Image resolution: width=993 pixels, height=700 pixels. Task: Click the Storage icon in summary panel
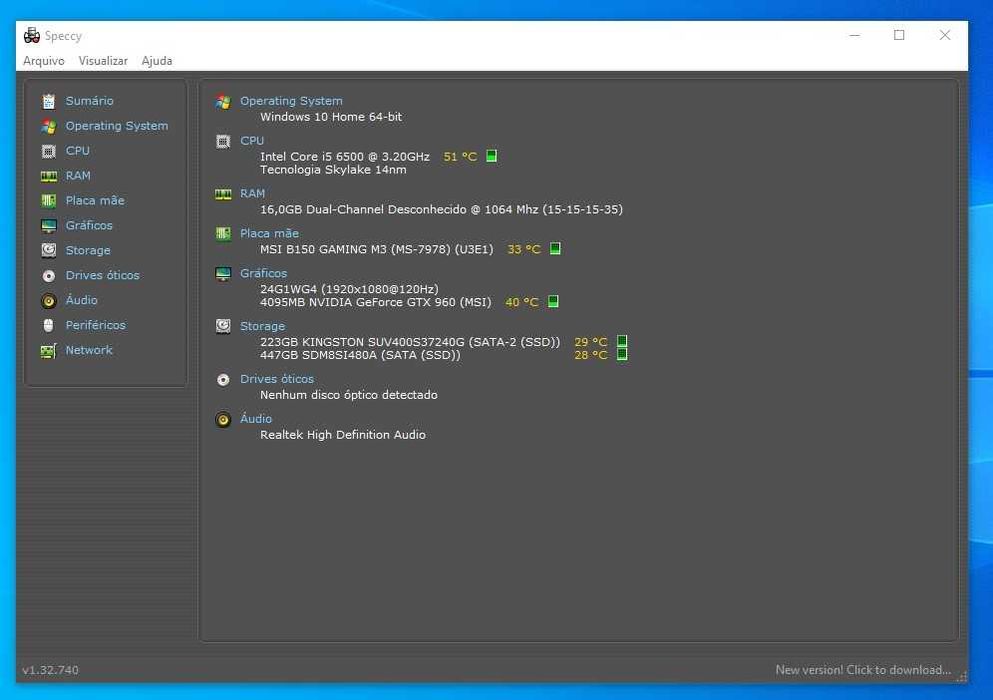(x=223, y=326)
